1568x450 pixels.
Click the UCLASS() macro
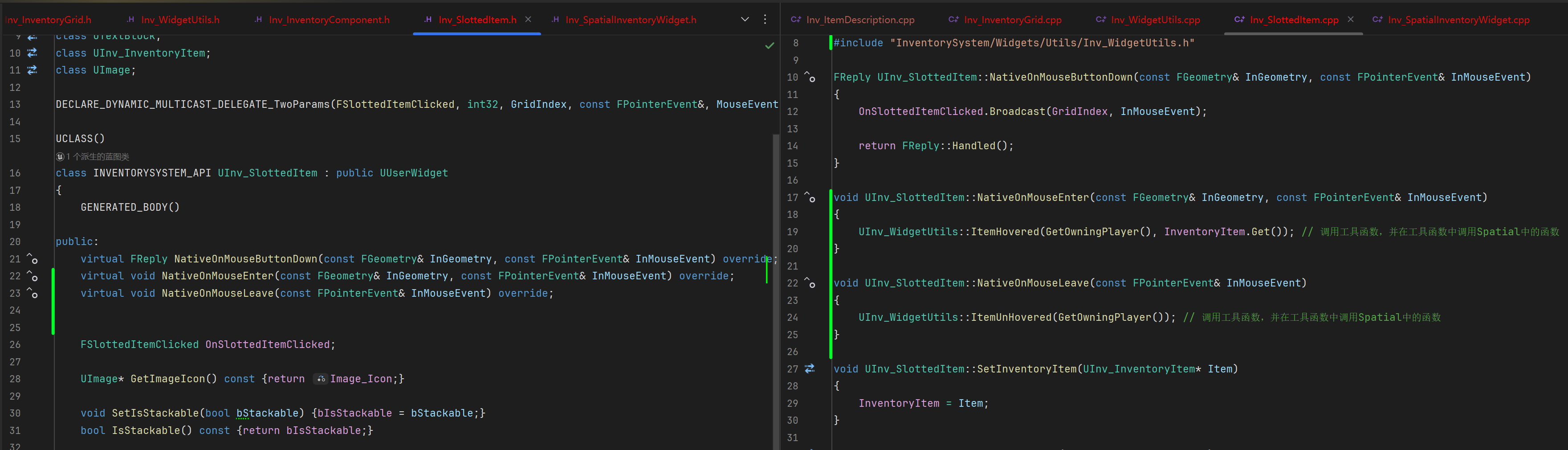[x=80, y=139]
